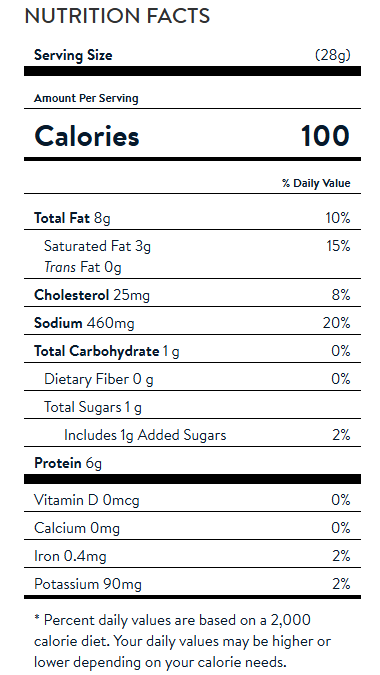
Task: Select the Trans Fat 0g line
Action: (x=83, y=267)
